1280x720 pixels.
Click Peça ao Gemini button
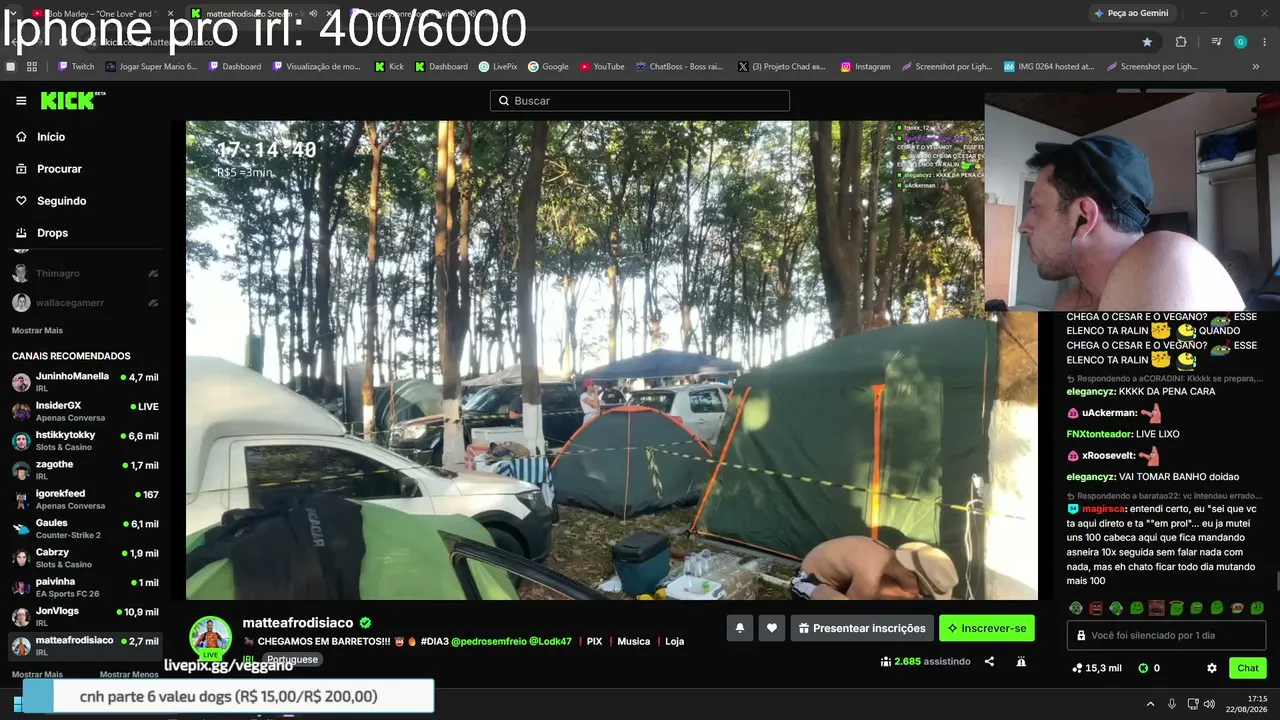pos(1131,13)
